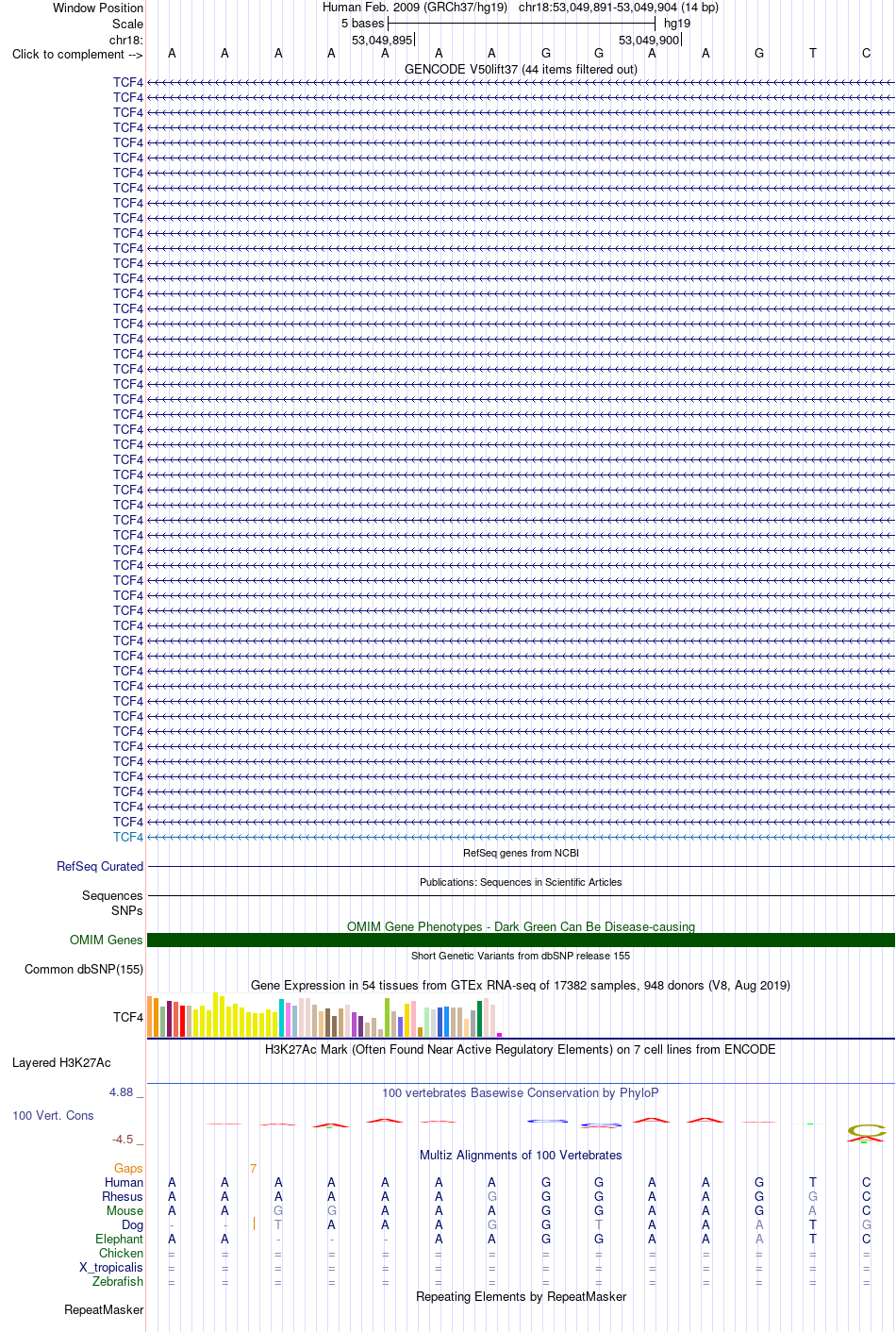
Task: Click the C base in the top sequence row
Action: pos(866,54)
